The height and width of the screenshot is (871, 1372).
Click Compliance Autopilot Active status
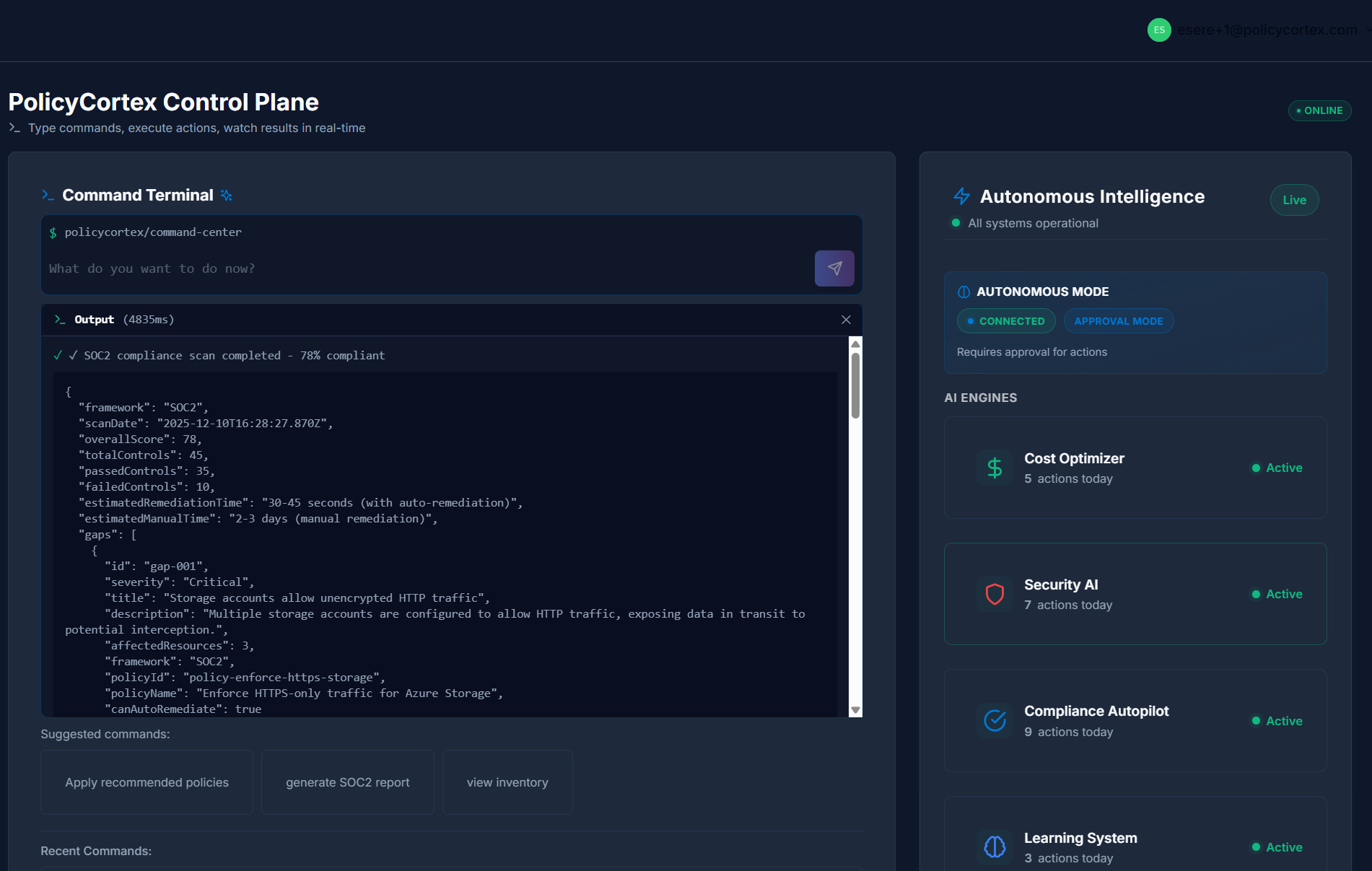point(1277,721)
